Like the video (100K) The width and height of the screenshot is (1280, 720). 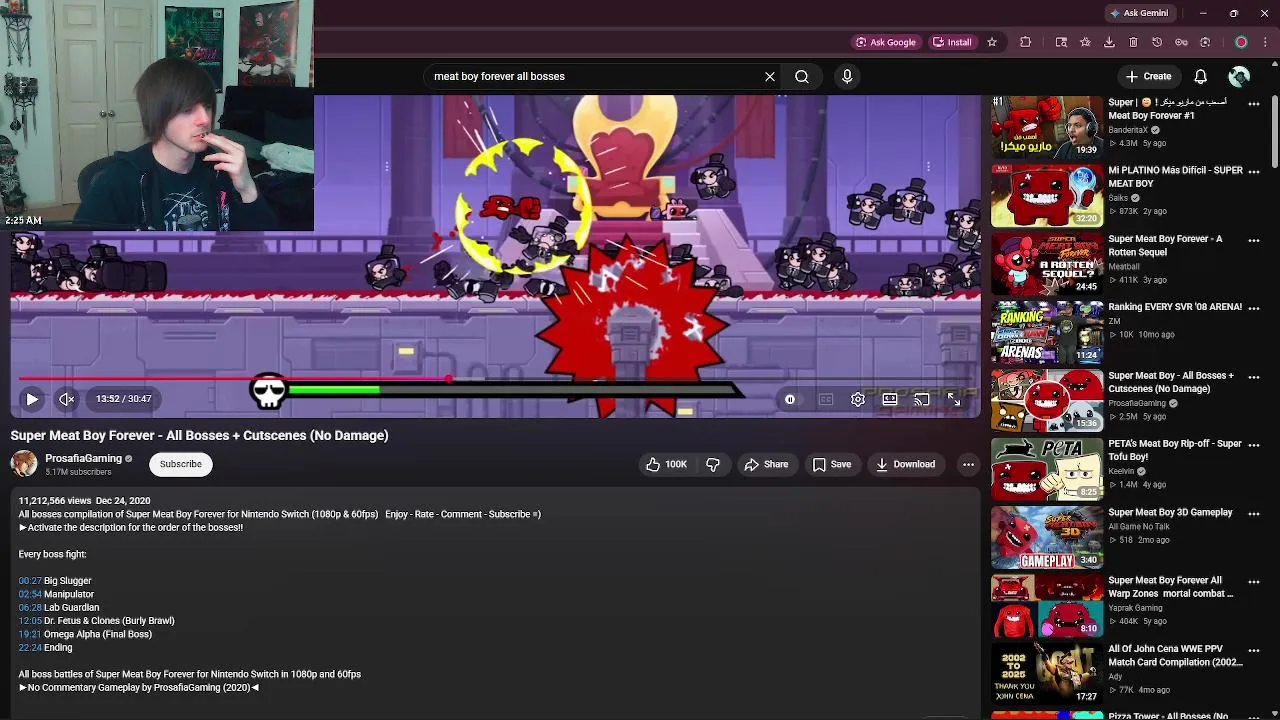click(666, 464)
